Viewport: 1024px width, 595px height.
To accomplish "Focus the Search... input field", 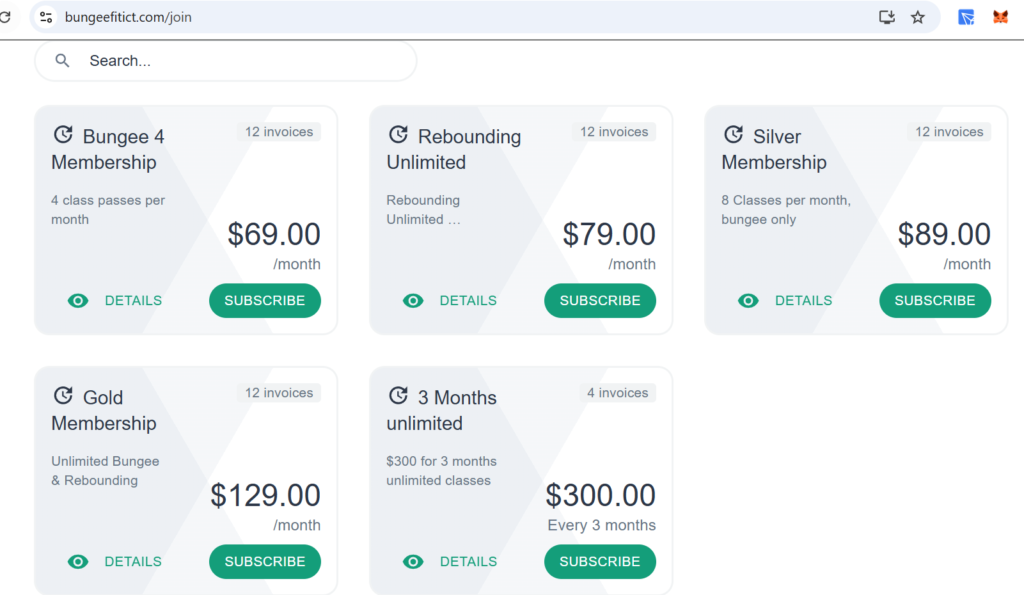I will coord(225,61).
